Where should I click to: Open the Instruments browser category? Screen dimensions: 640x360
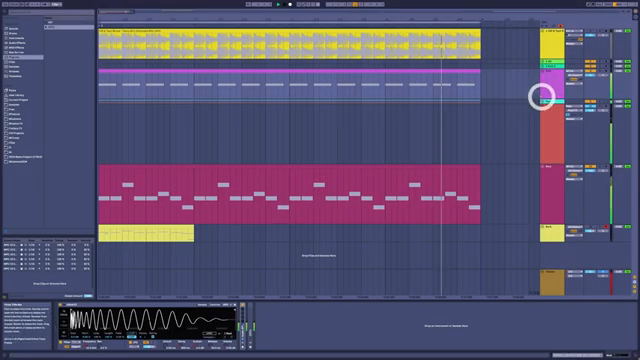[x=16, y=38]
